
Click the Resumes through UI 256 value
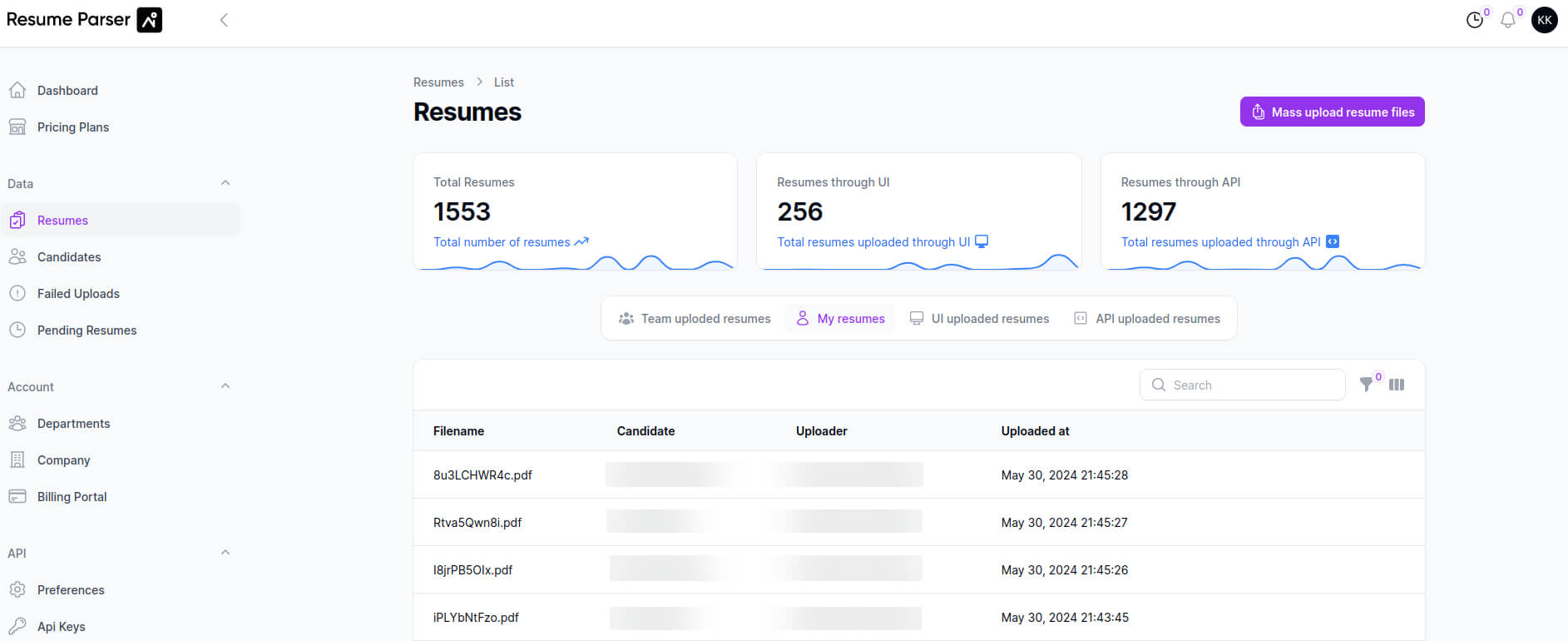pos(799,211)
